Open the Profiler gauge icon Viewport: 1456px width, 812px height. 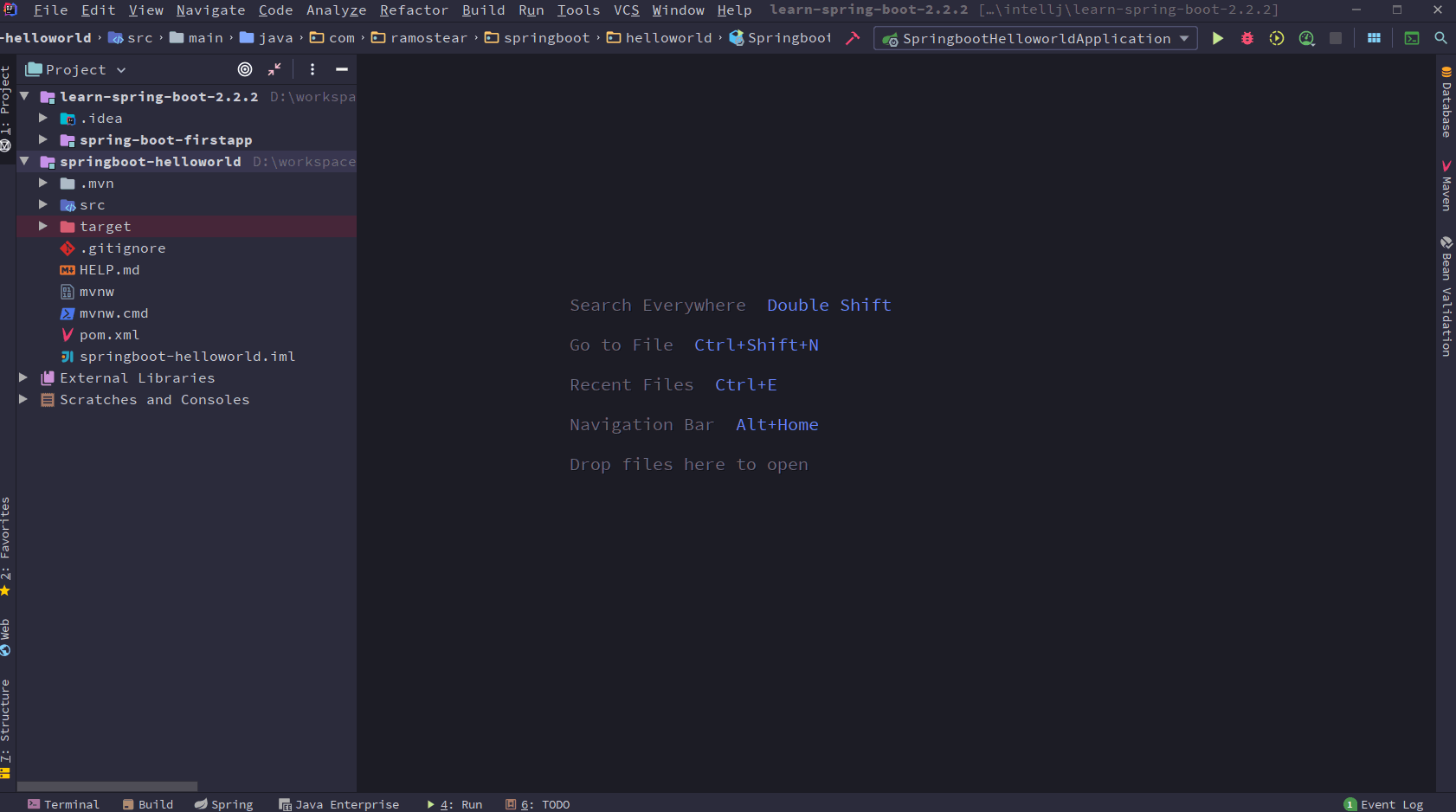point(1306,38)
